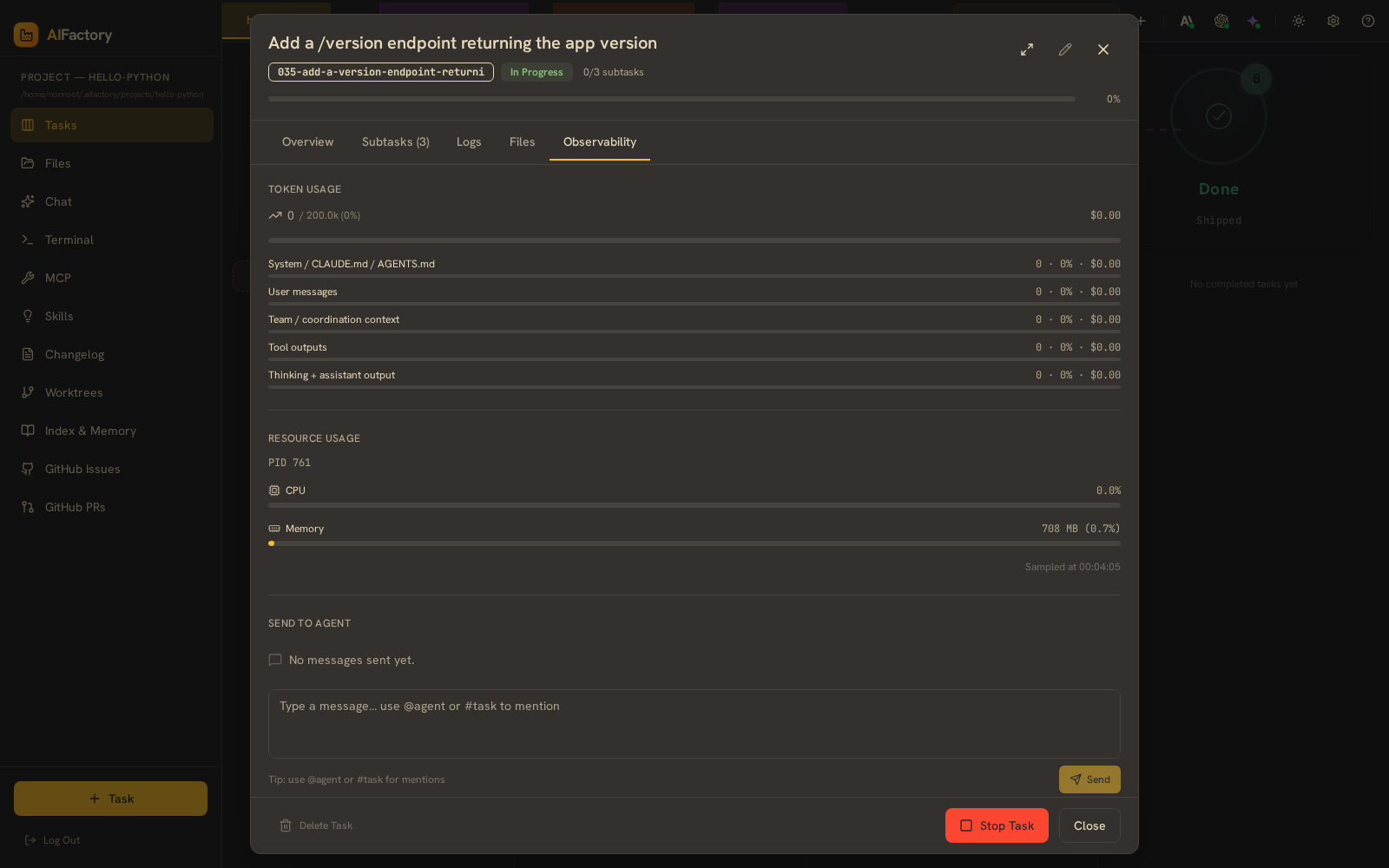Switch to the Logs tab
The image size is (1389, 868).
[469, 141]
